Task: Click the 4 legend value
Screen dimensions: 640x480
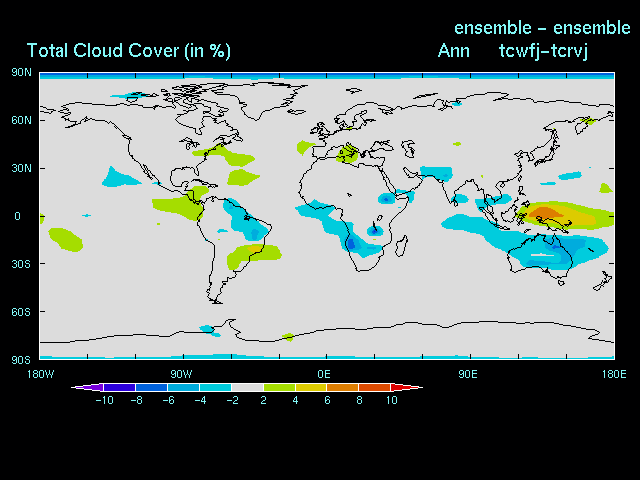Action: click(296, 400)
